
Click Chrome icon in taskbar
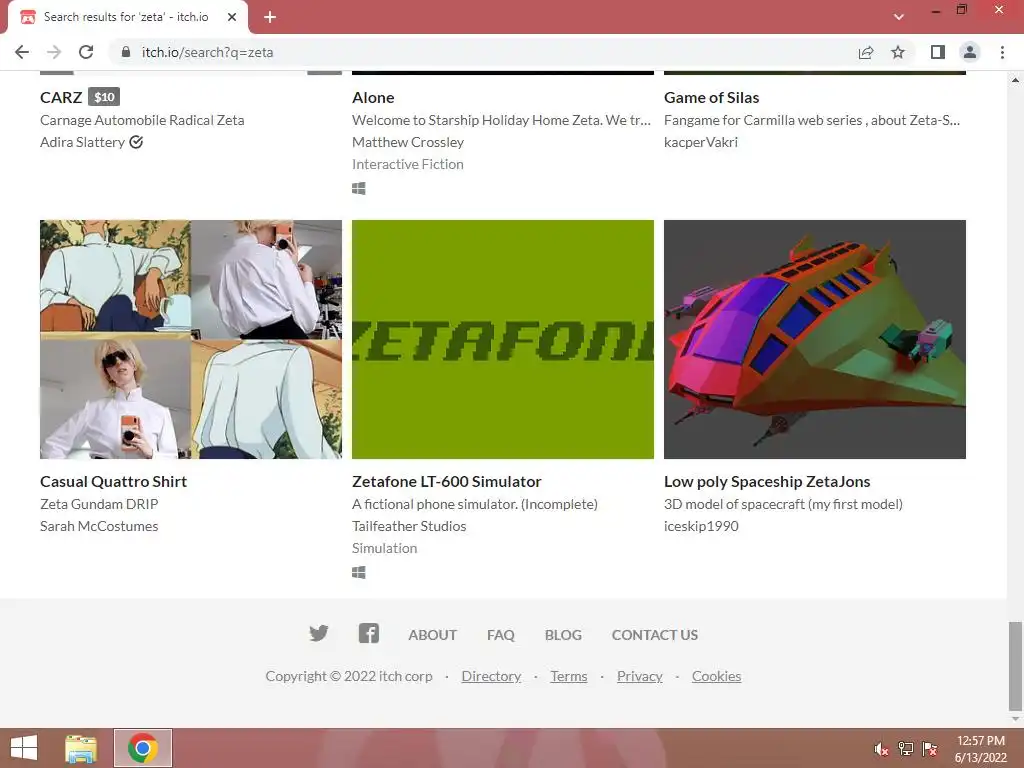(143, 748)
